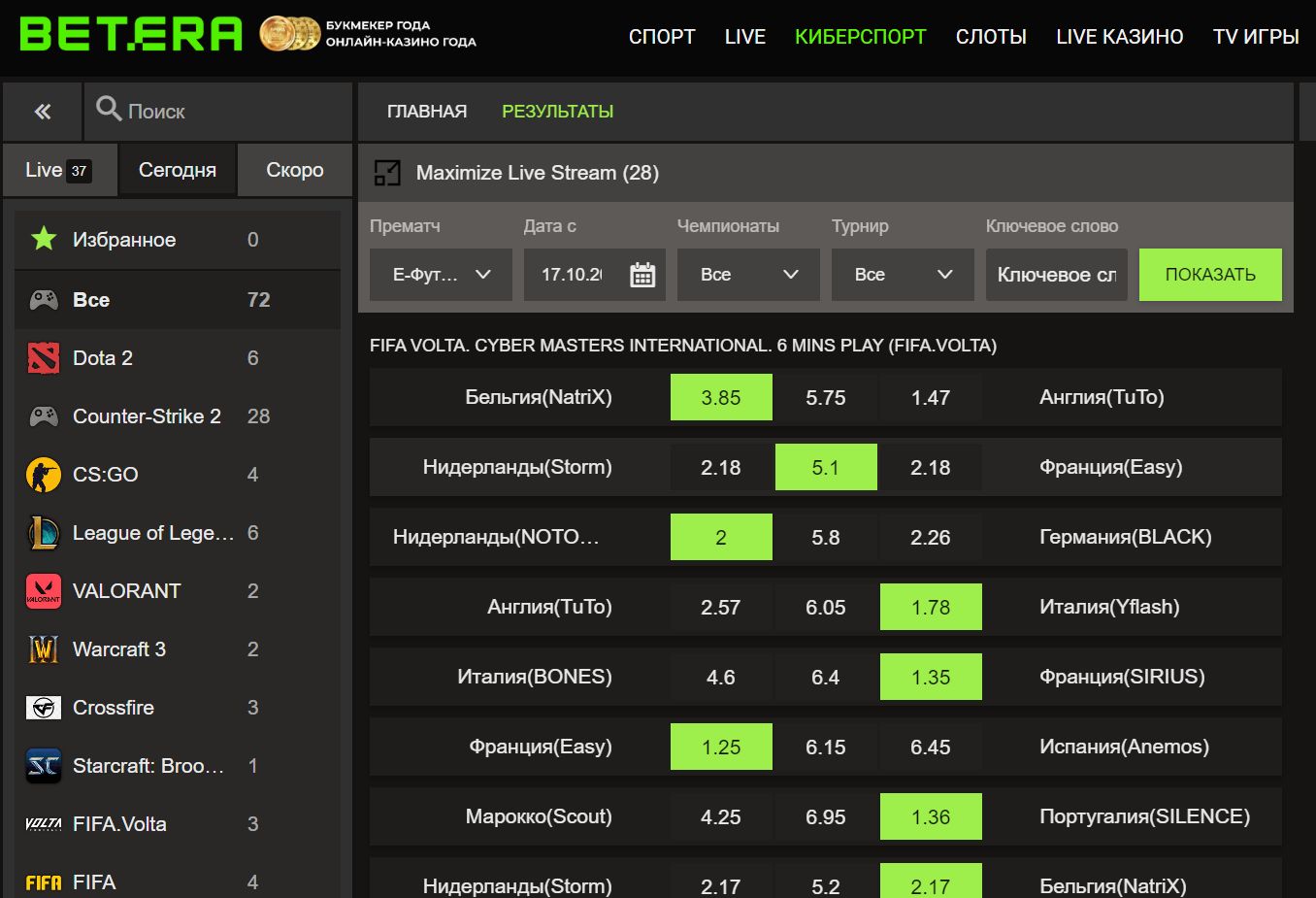The image size is (1316, 898).
Task: Open the Чемпионаты dropdown
Action: [x=748, y=275]
